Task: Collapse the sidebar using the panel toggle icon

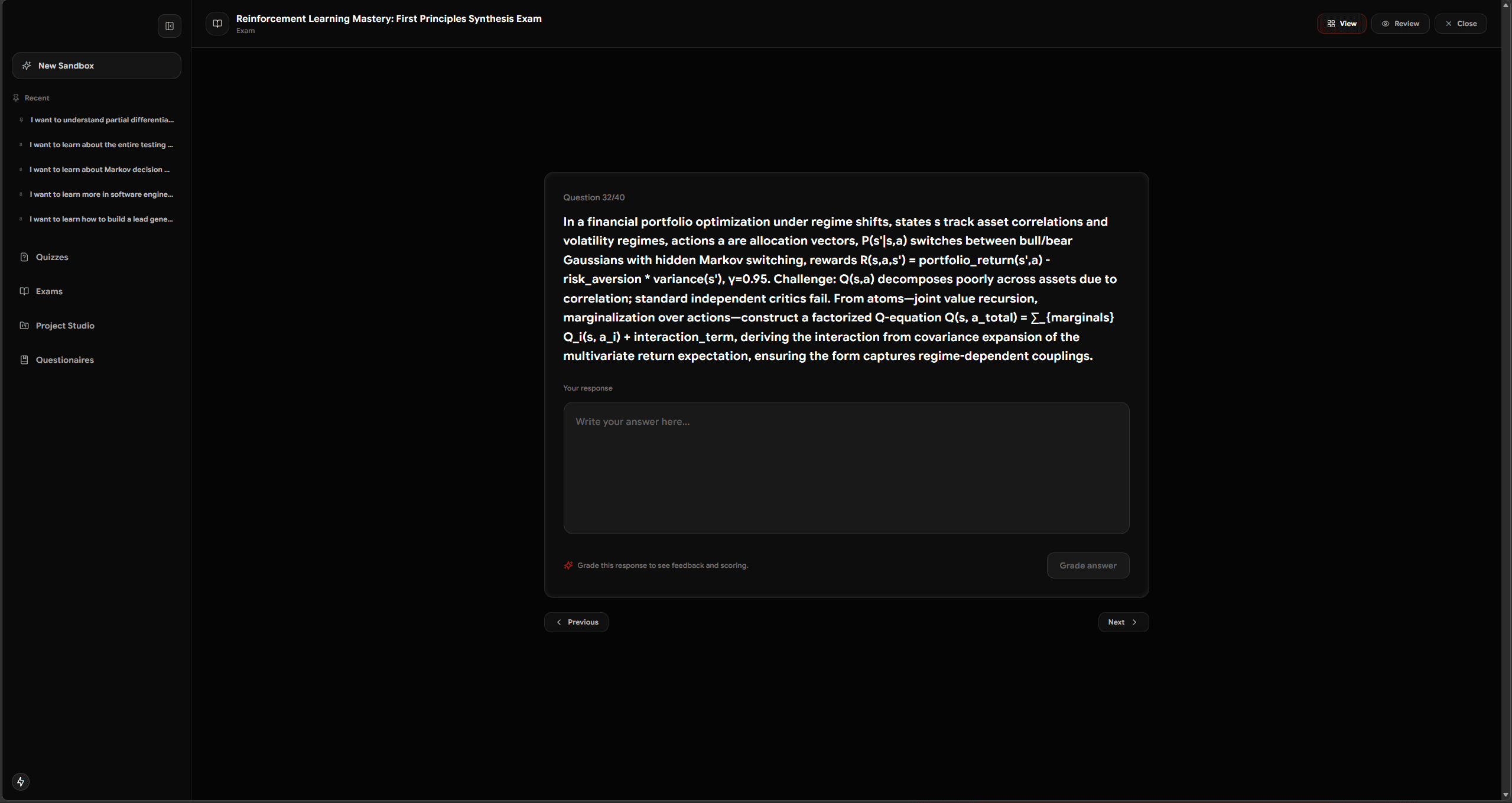Action: coord(170,26)
